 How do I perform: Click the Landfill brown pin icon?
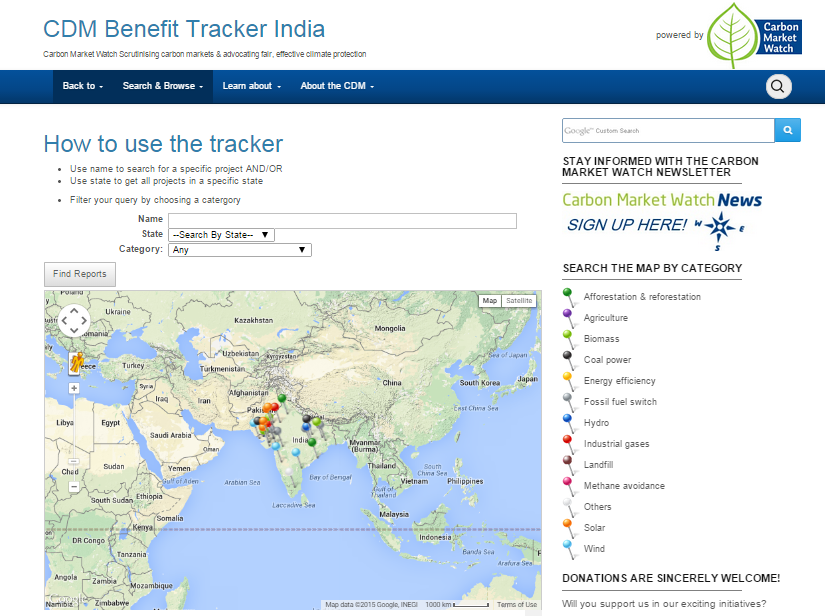click(x=568, y=466)
